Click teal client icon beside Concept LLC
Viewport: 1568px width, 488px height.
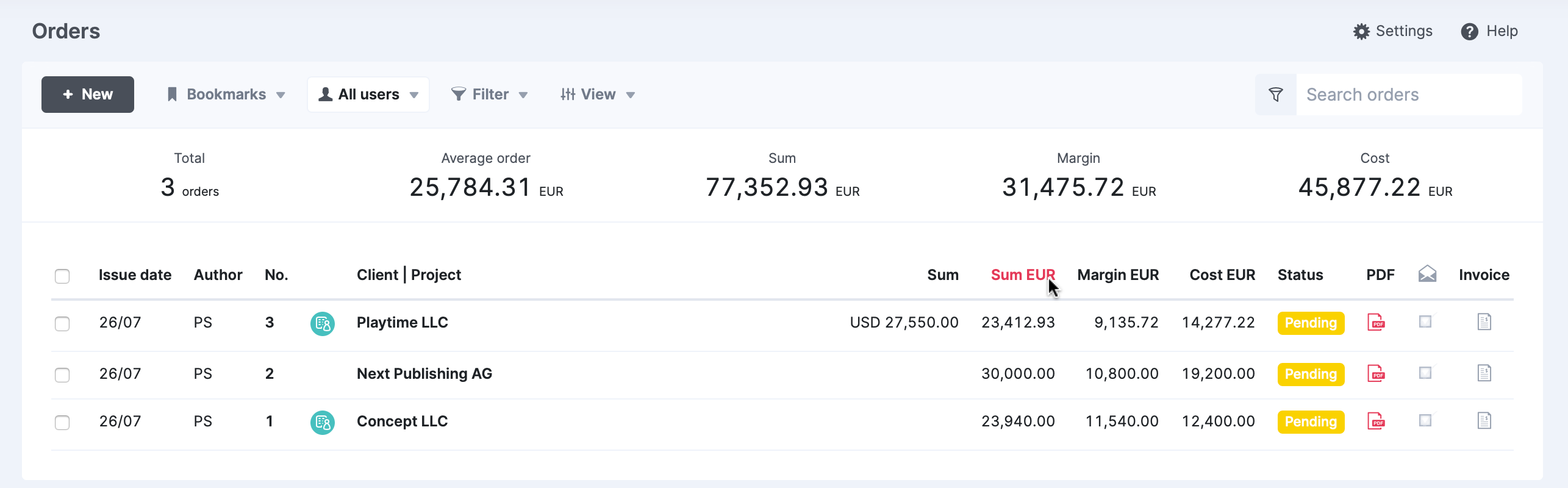[x=322, y=422]
